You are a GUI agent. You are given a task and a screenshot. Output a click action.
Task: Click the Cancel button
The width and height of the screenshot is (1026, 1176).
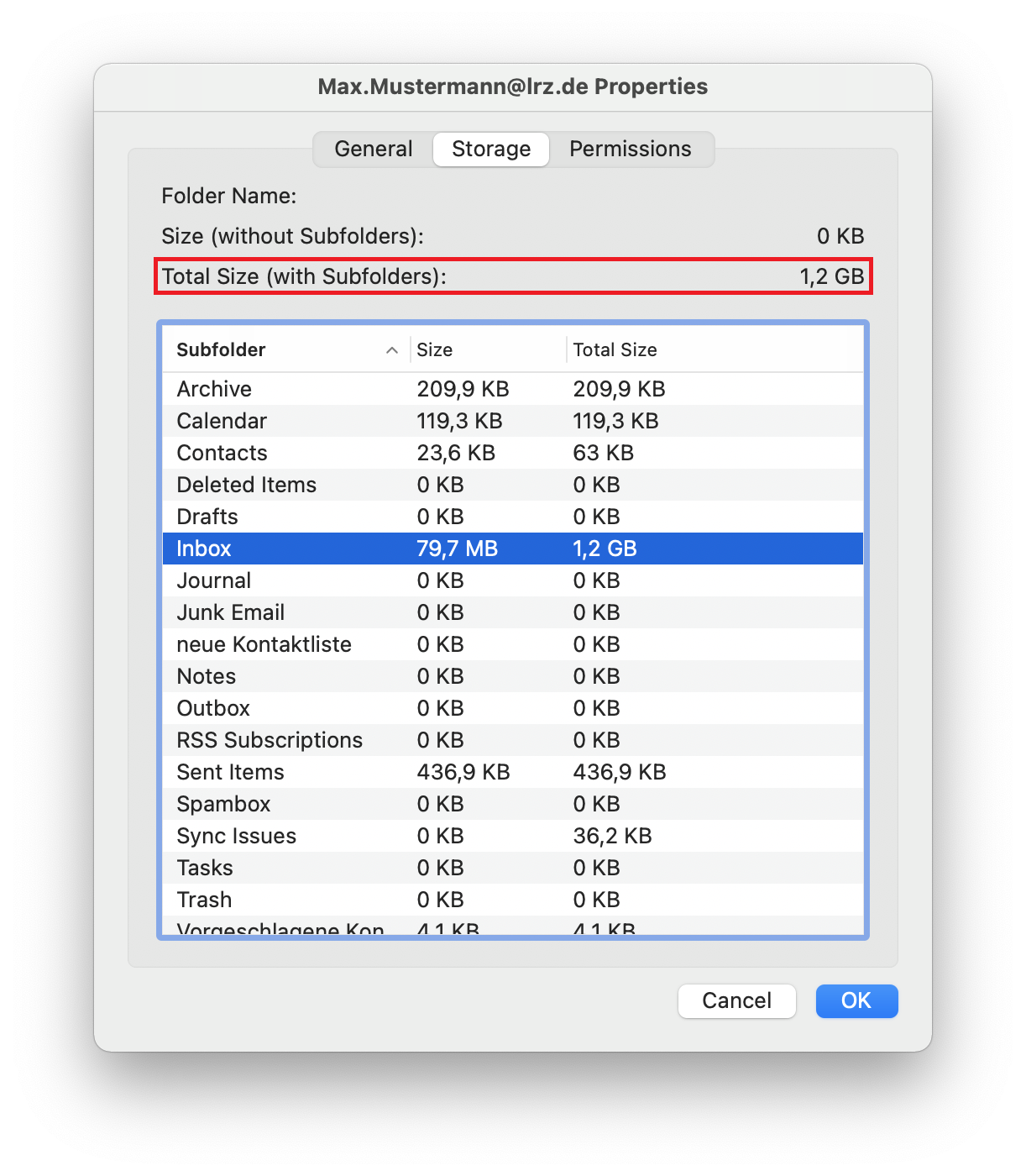click(736, 1000)
